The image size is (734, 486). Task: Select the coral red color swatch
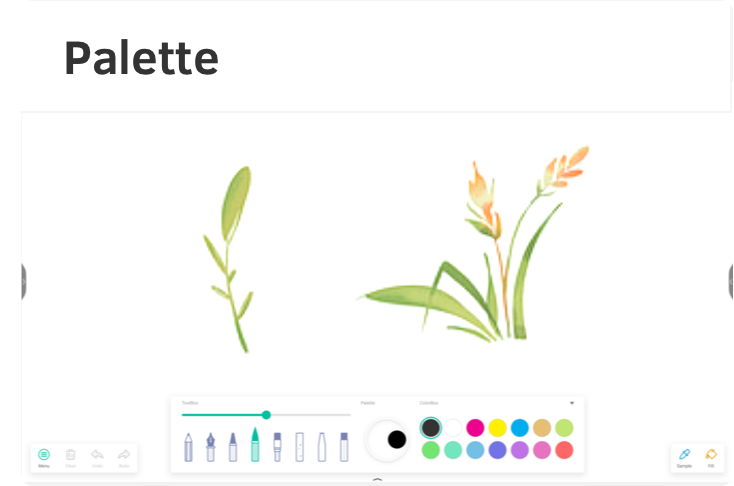tap(564, 450)
